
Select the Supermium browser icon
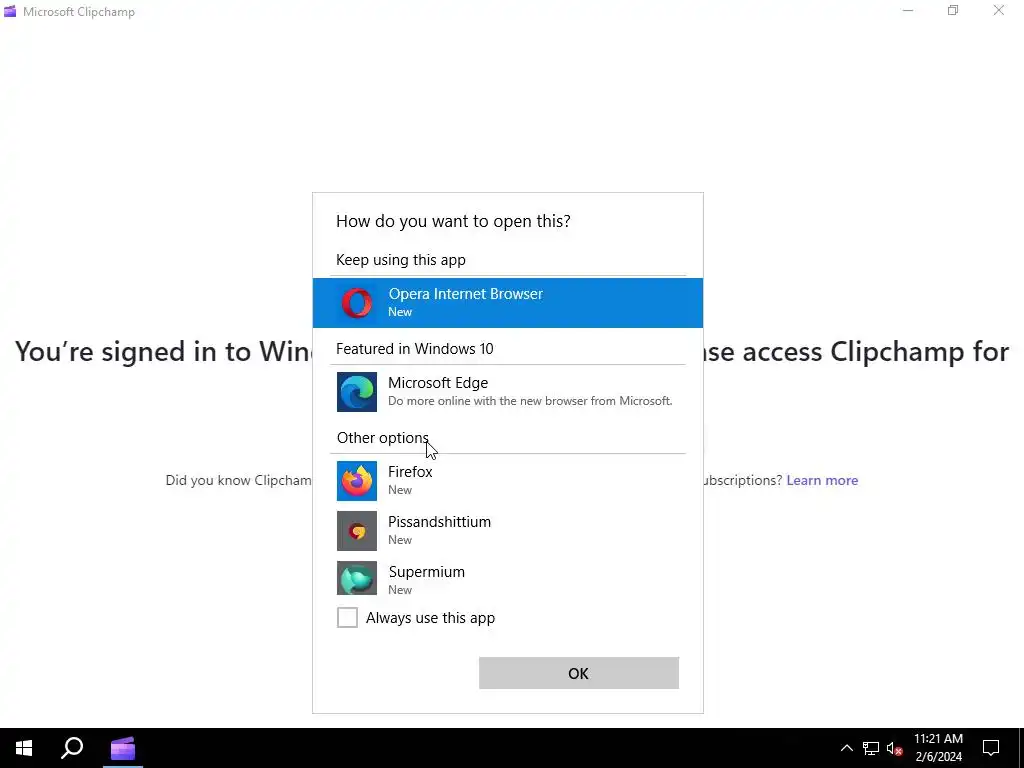[357, 578]
